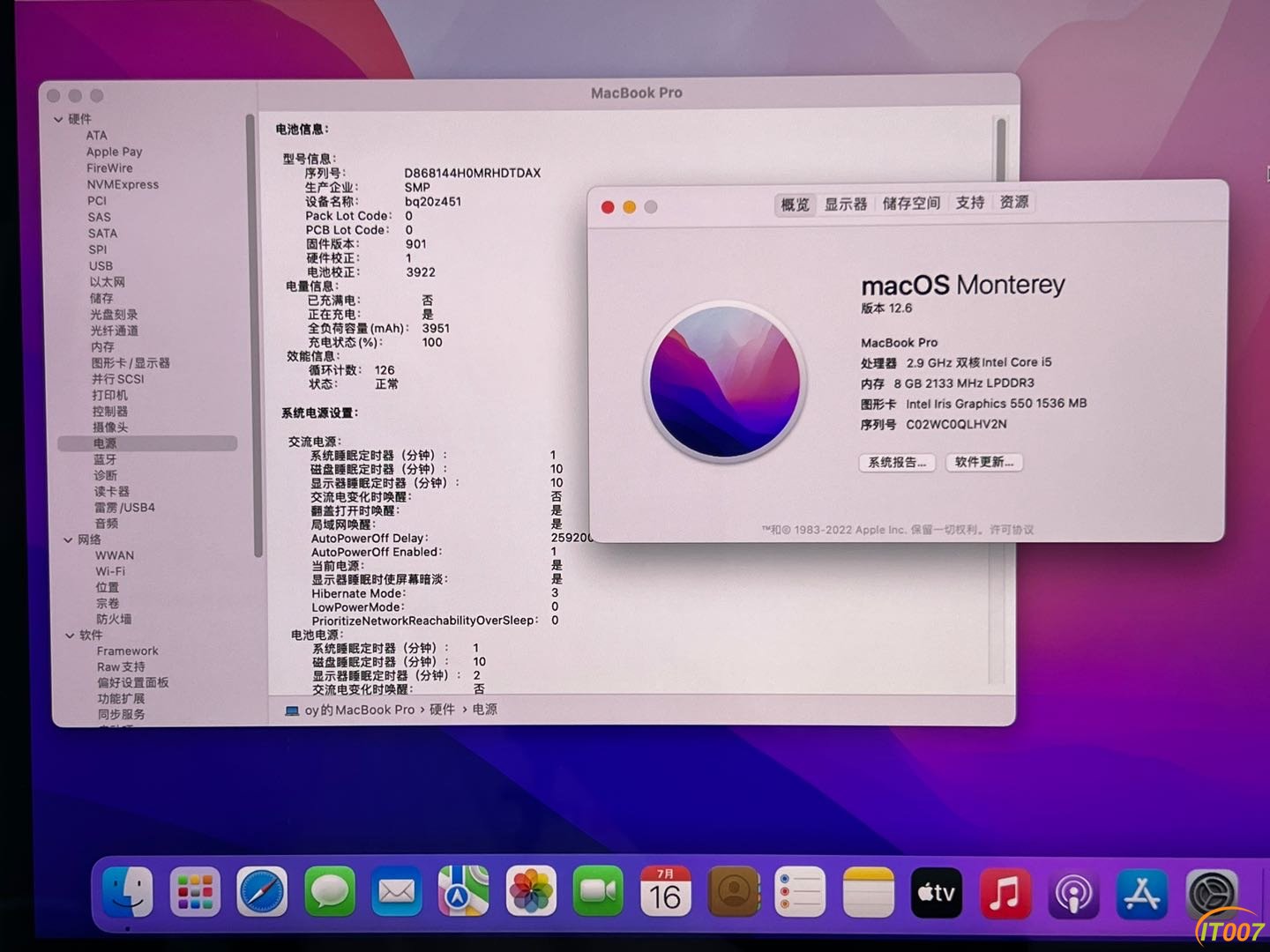This screenshot has height=952, width=1270.
Task: Open Launchpad in the dock
Action: pyautogui.click(x=195, y=891)
